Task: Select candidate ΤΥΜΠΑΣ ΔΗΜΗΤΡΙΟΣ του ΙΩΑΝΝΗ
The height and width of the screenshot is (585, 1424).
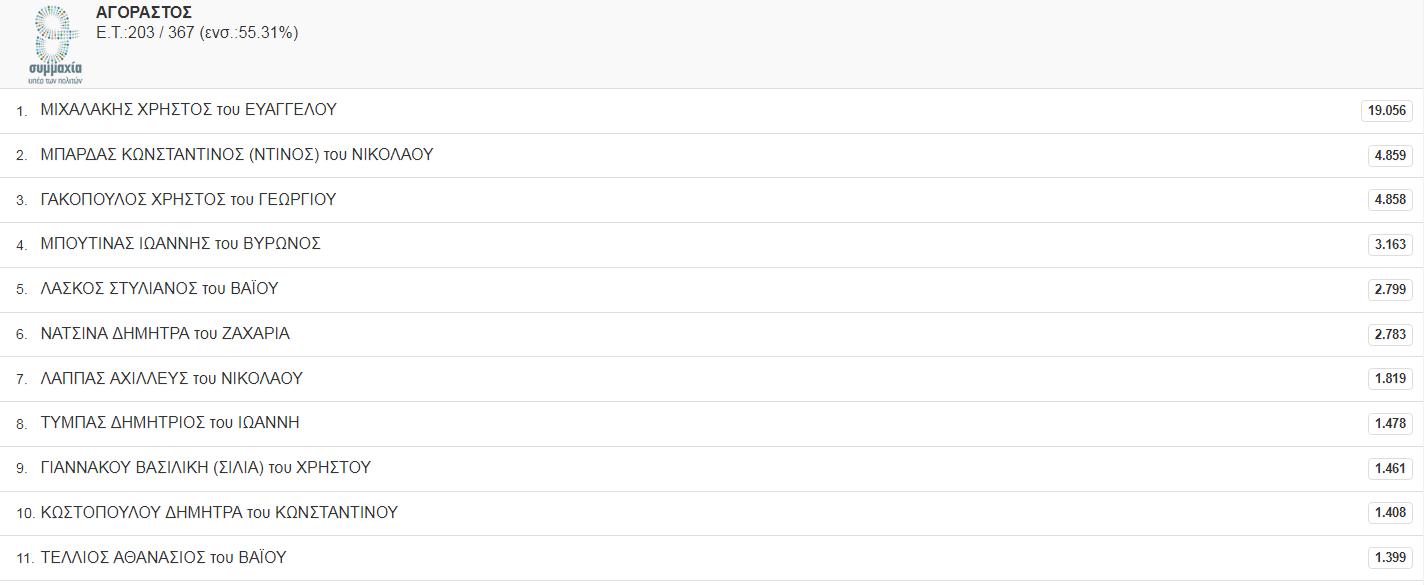Action: 170,423
